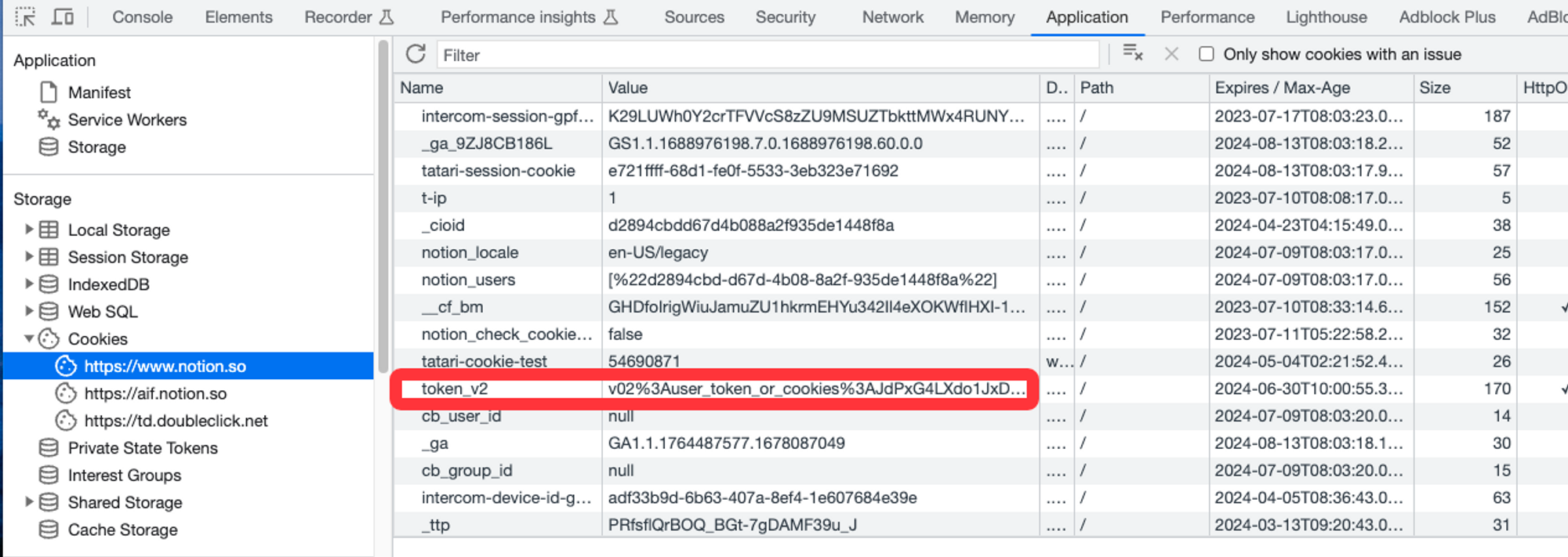Click the Cache Storage database icon
This screenshot has width=1568, height=557.
click(49, 530)
